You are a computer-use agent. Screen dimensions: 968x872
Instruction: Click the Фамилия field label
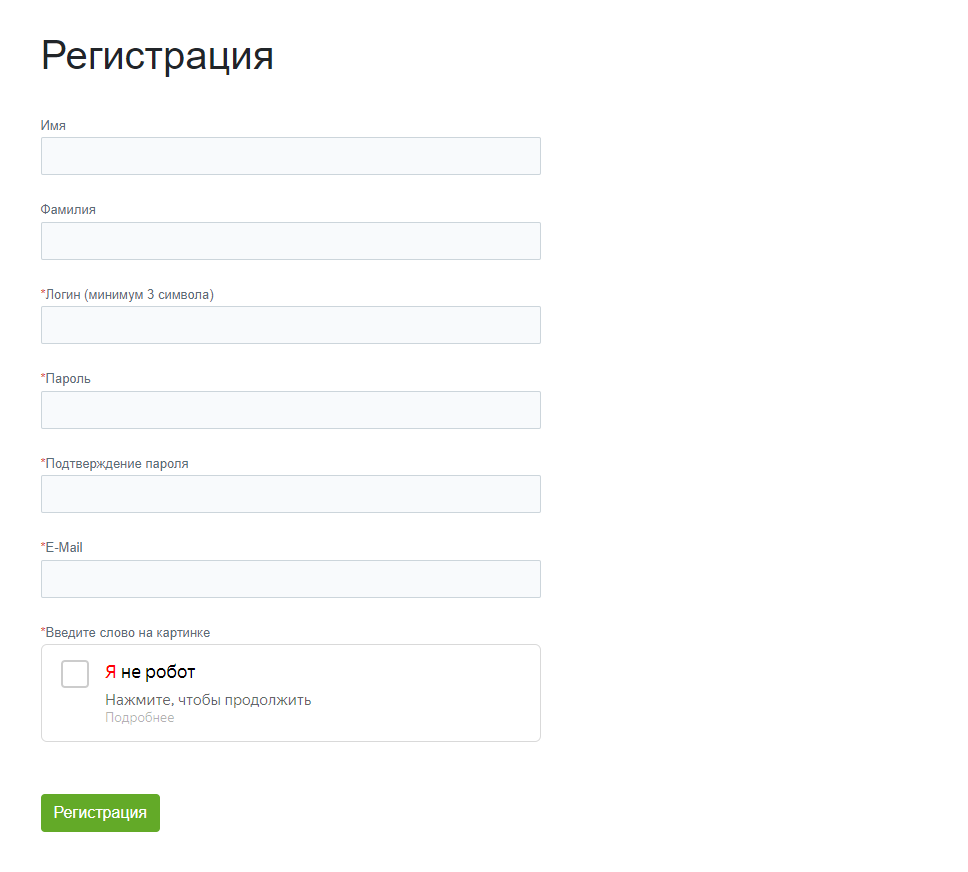point(68,210)
